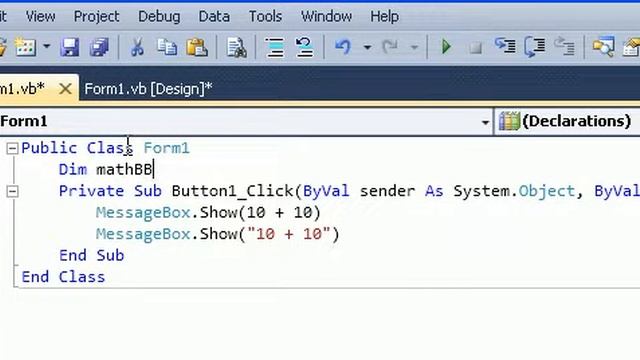640x360 pixels.
Task: Open the Undo history dropdown arrow
Action: (367, 47)
